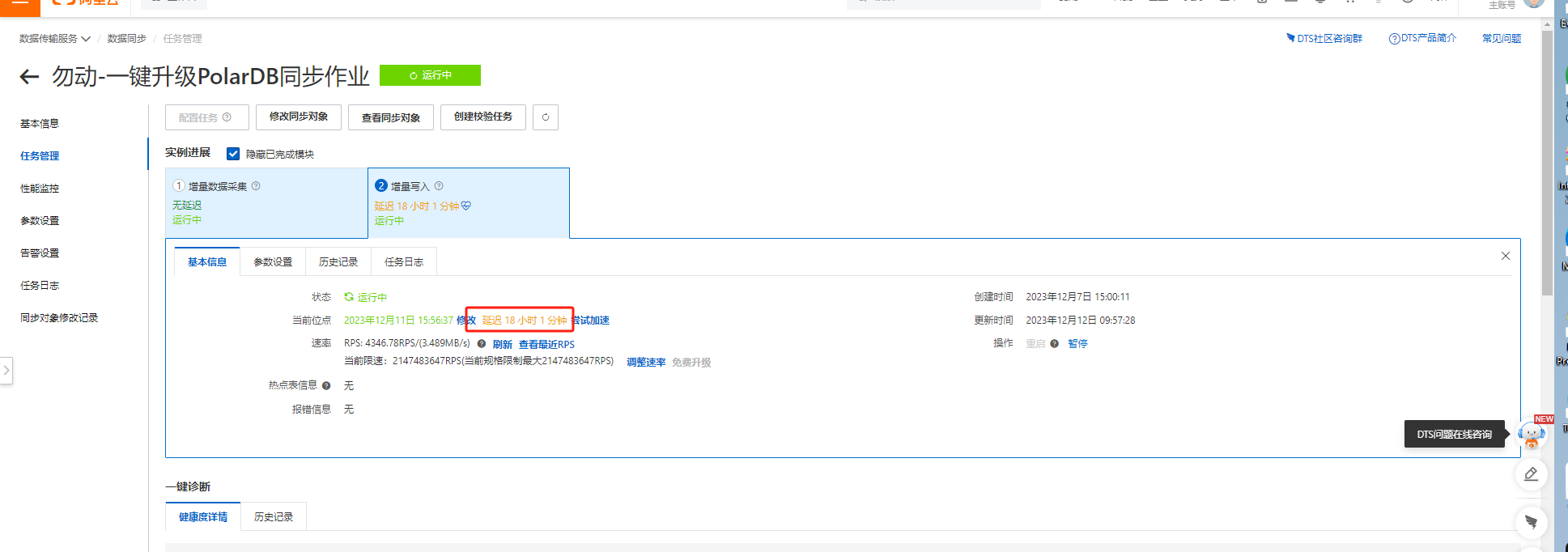Viewport: 1568px width, 552px height.
Task: Open the 查看最近RPS link
Action: click(546, 345)
